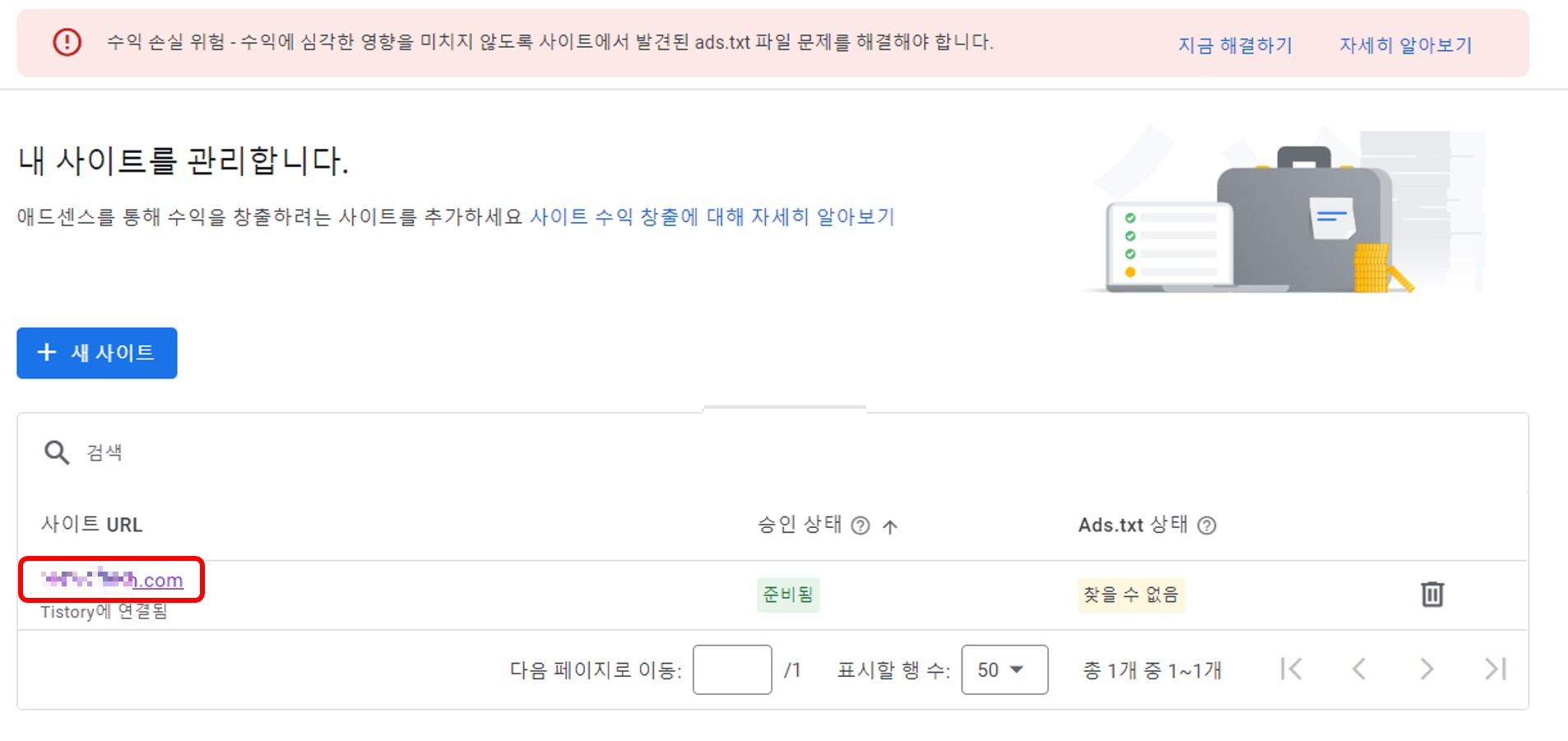Jump to the first page icon

click(x=1291, y=669)
